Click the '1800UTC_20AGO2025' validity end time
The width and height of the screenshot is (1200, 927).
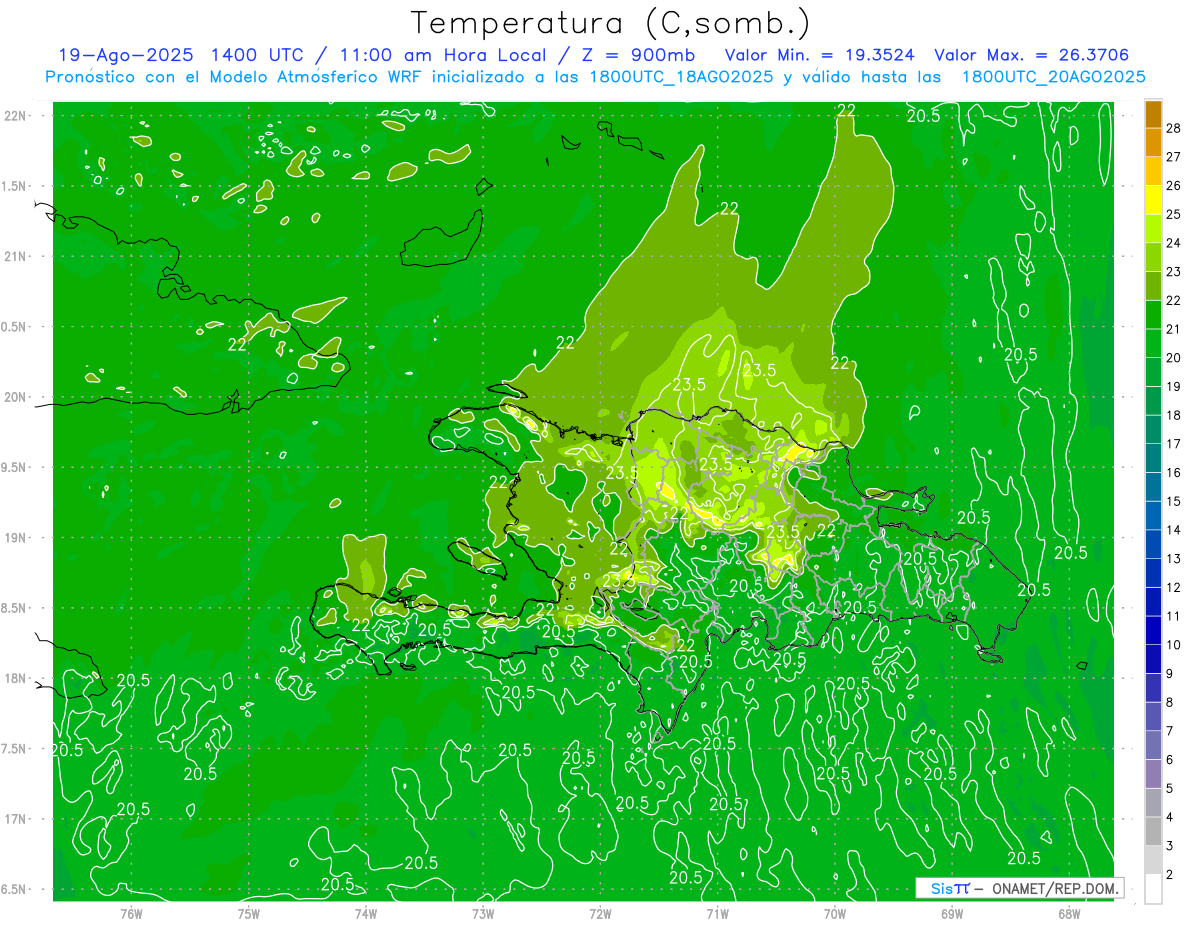click(1053, 77)
